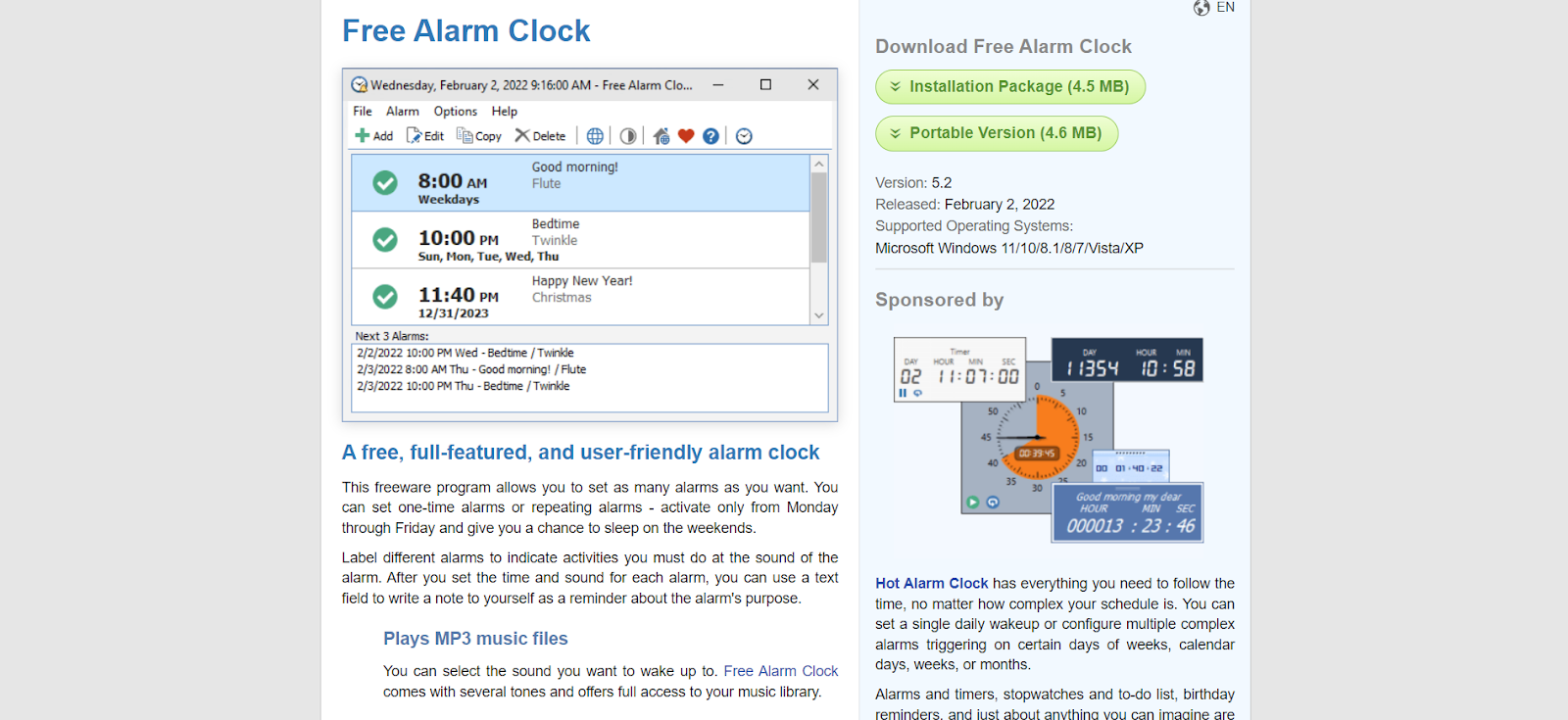Select the 10:00 PM alarm time

[459, 238]
